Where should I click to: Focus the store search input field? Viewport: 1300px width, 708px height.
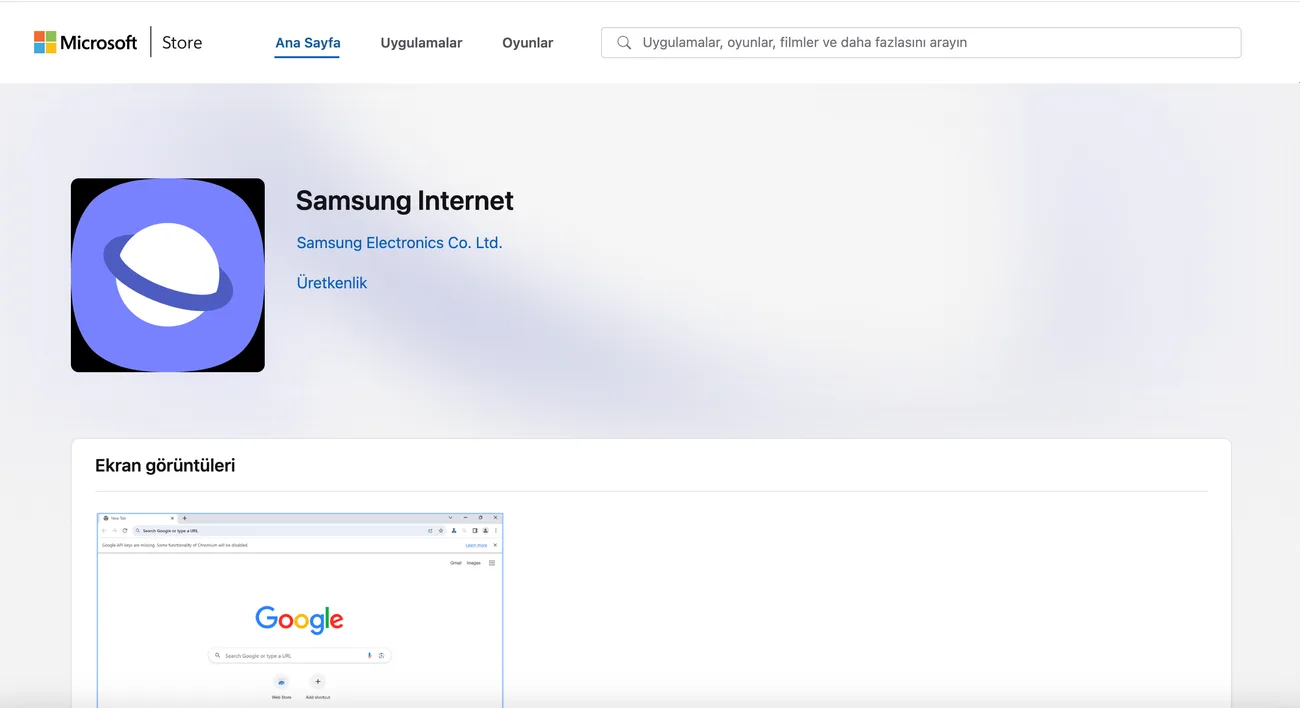pos(921,42)
